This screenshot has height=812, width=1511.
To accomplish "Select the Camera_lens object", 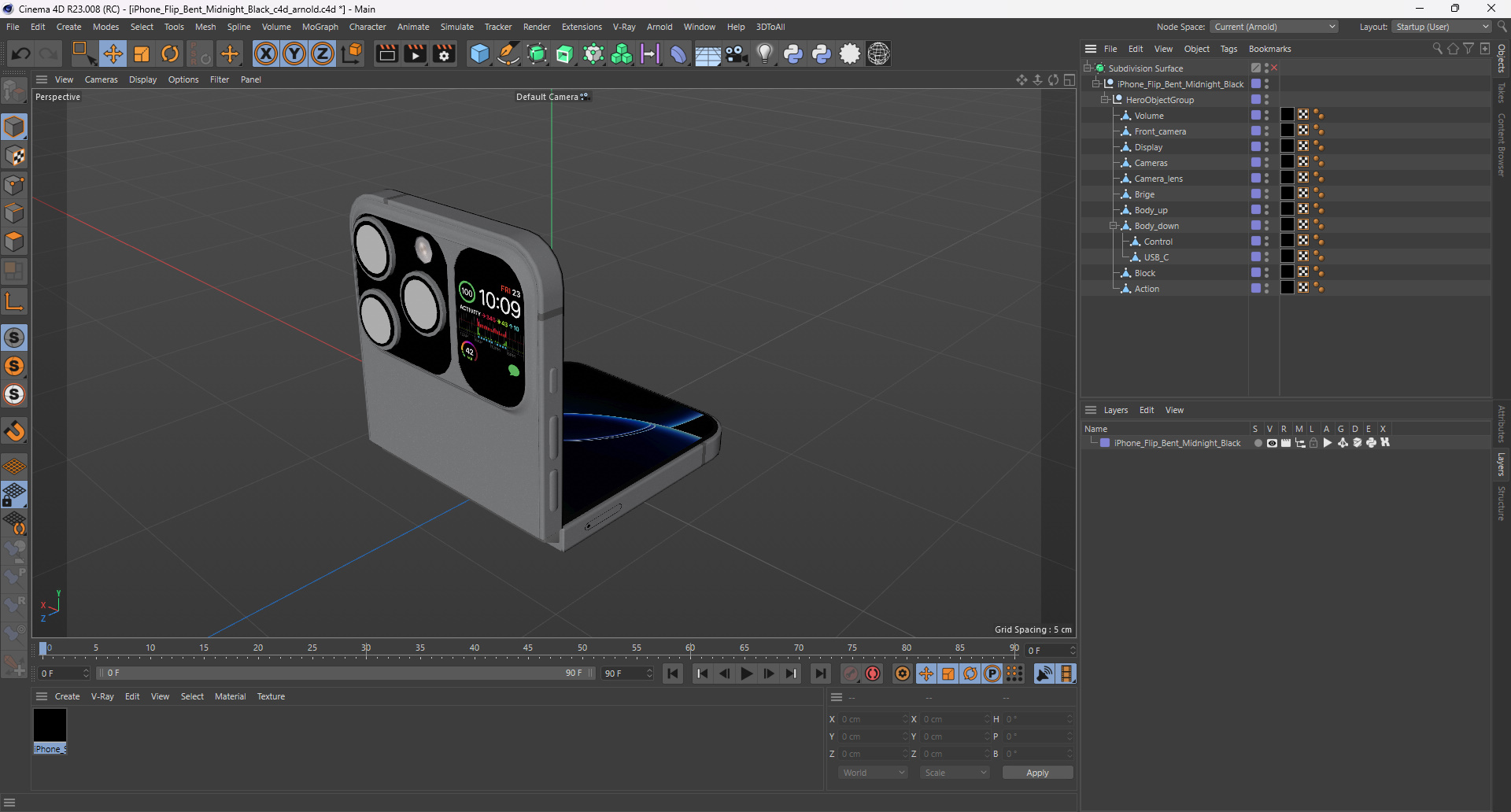I will point(1158,179).
